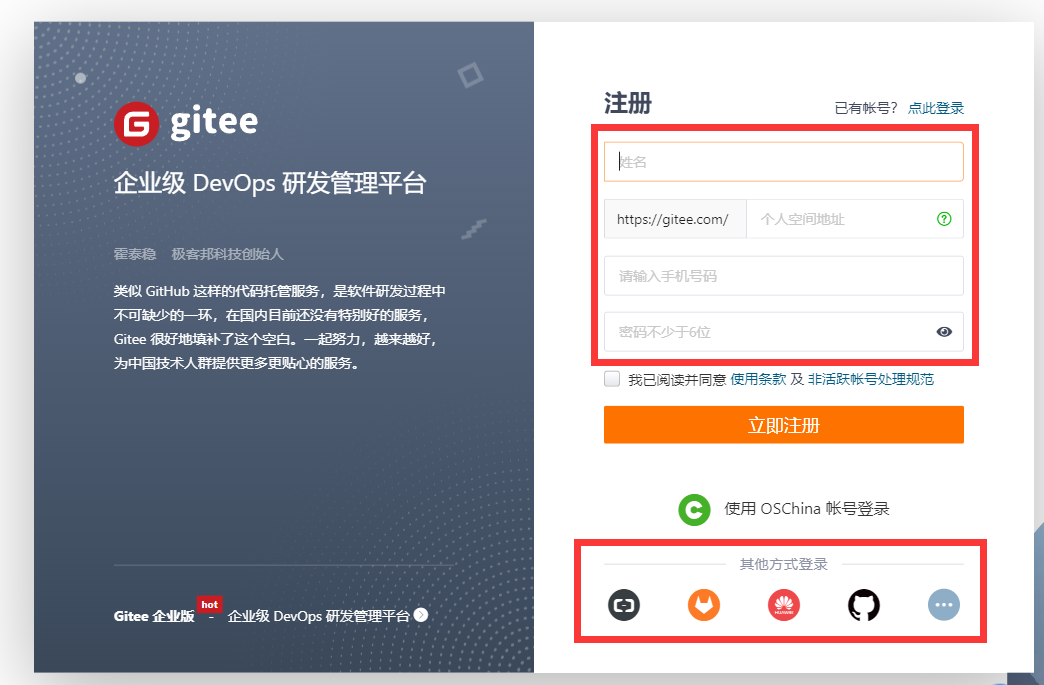1044x685 pixels.
Task: Open the 点此登录 link
Action: (x=935, y=108)
